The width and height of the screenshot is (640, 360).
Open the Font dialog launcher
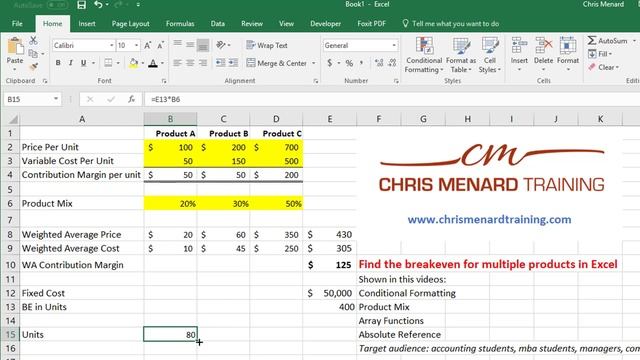(164, 81)
